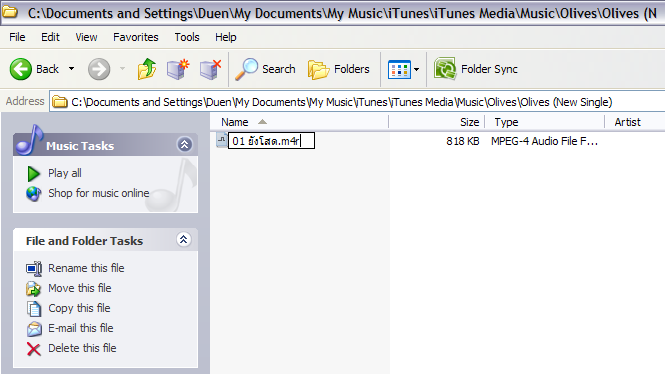Click the E-mail this file envelope icon

coord(34,329)
